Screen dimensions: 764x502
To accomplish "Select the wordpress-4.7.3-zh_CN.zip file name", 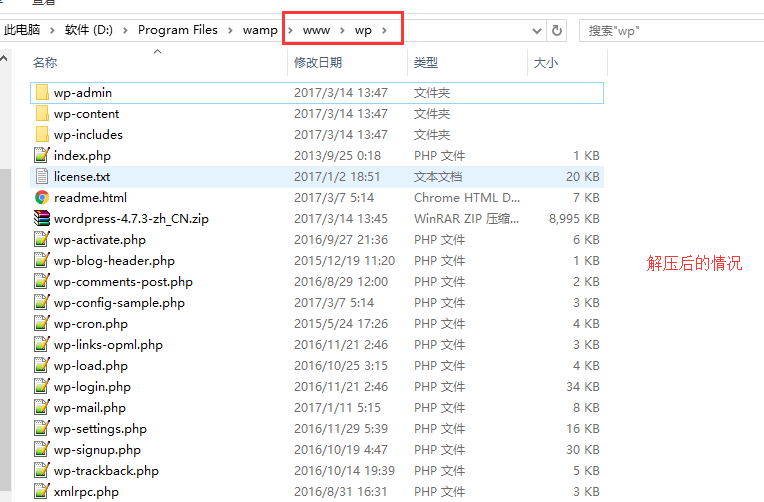I will [x=131, y=218].
